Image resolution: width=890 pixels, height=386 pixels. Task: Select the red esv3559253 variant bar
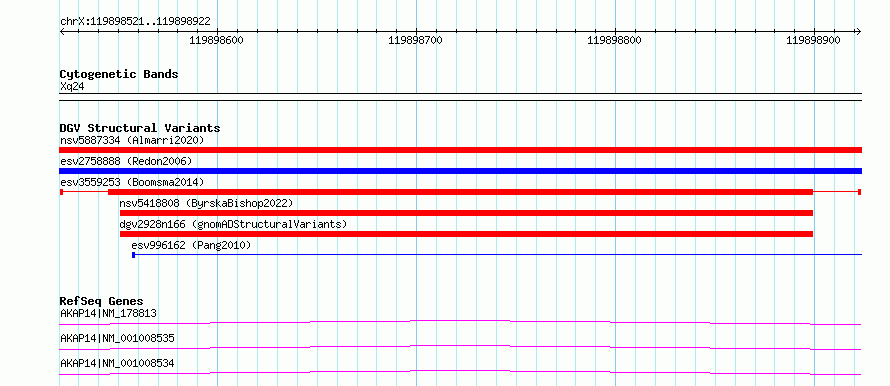pos(460,192)
